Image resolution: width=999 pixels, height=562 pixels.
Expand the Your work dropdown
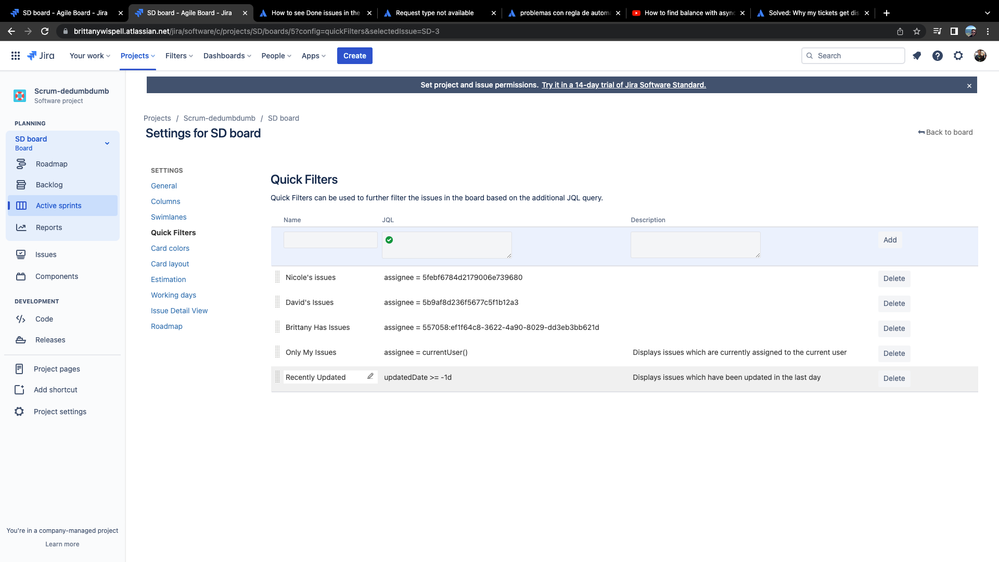click(89, 56)
